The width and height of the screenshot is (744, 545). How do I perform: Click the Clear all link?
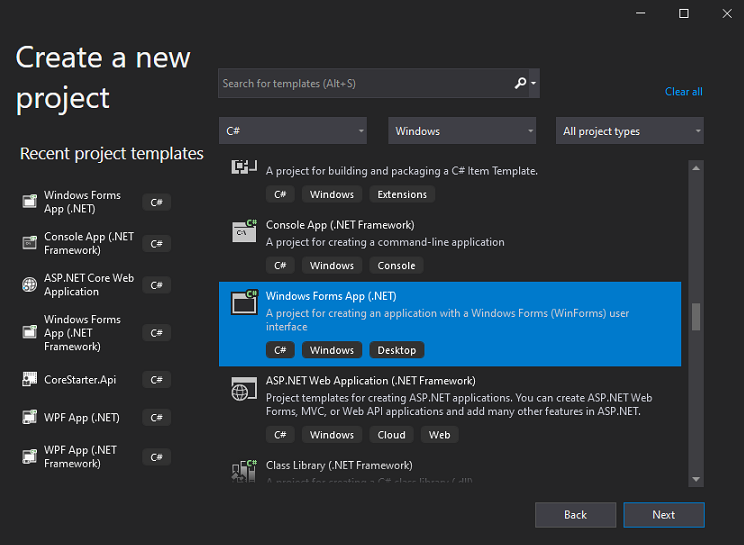coord(684,92)
